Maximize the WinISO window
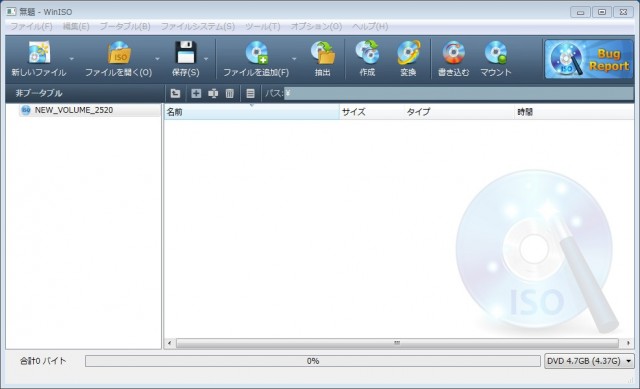 pos(602,12)
